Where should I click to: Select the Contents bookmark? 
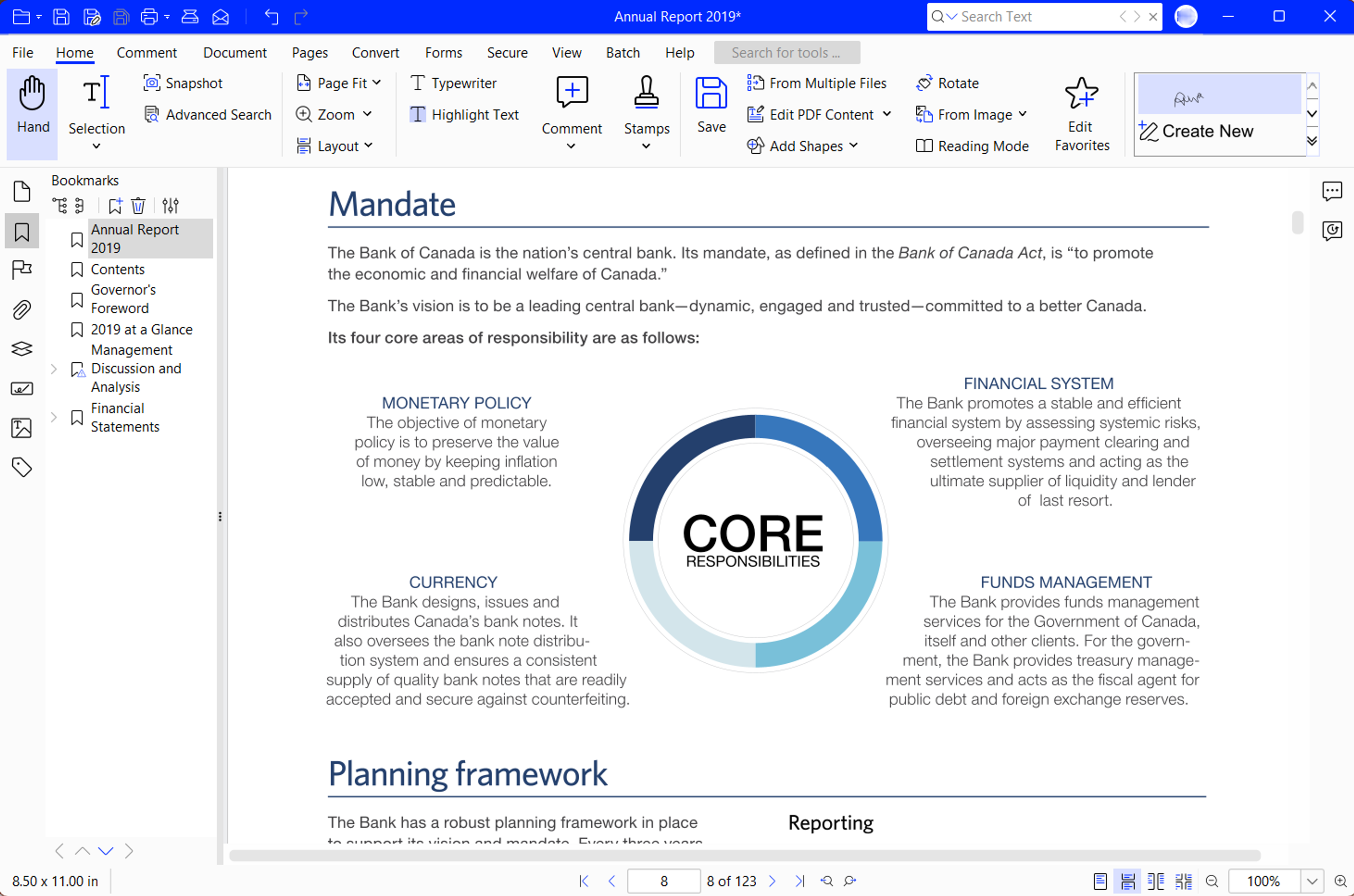pos(118,269)
